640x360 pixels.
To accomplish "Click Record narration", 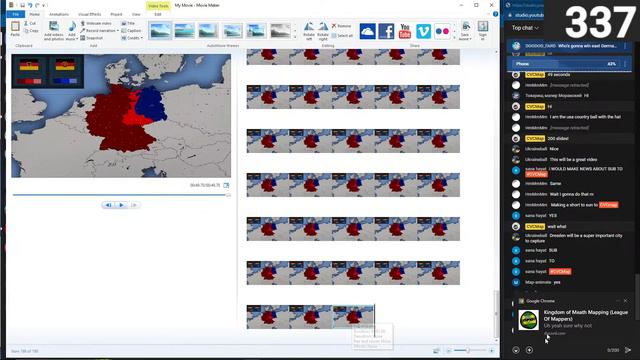I will 98,31.
